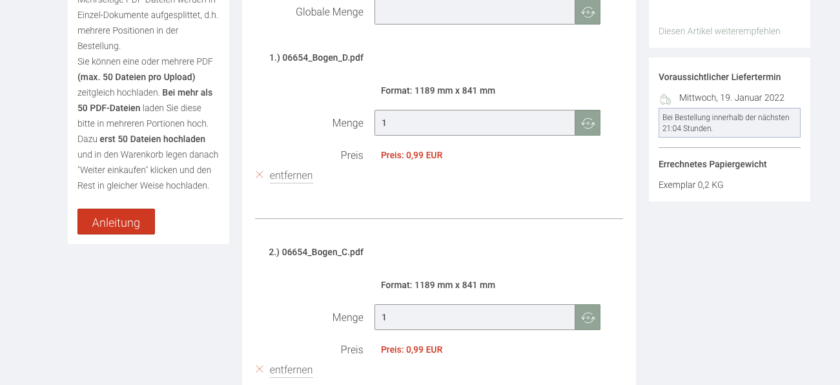840x385 pixels.
Task: Remove Bogen_D.pdf via entfernen link
Action: (291, 176)
